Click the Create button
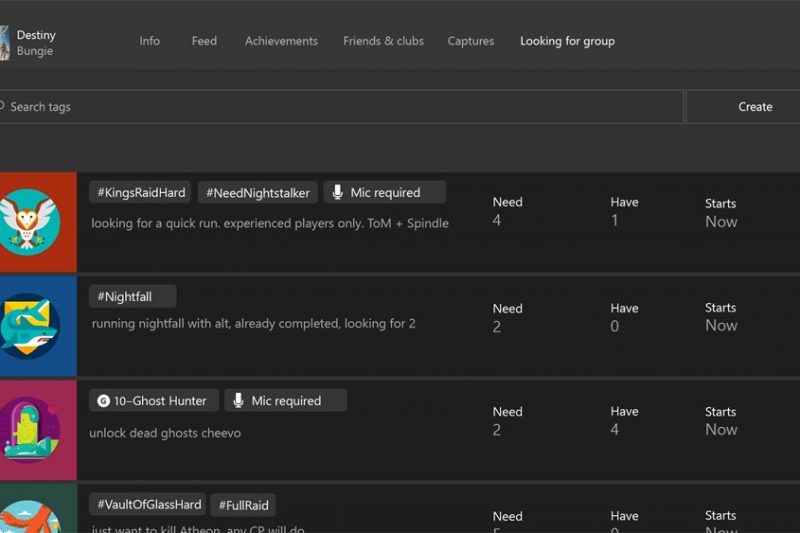The width and height of the screenshot is (800, 533). tap(743, 107)
